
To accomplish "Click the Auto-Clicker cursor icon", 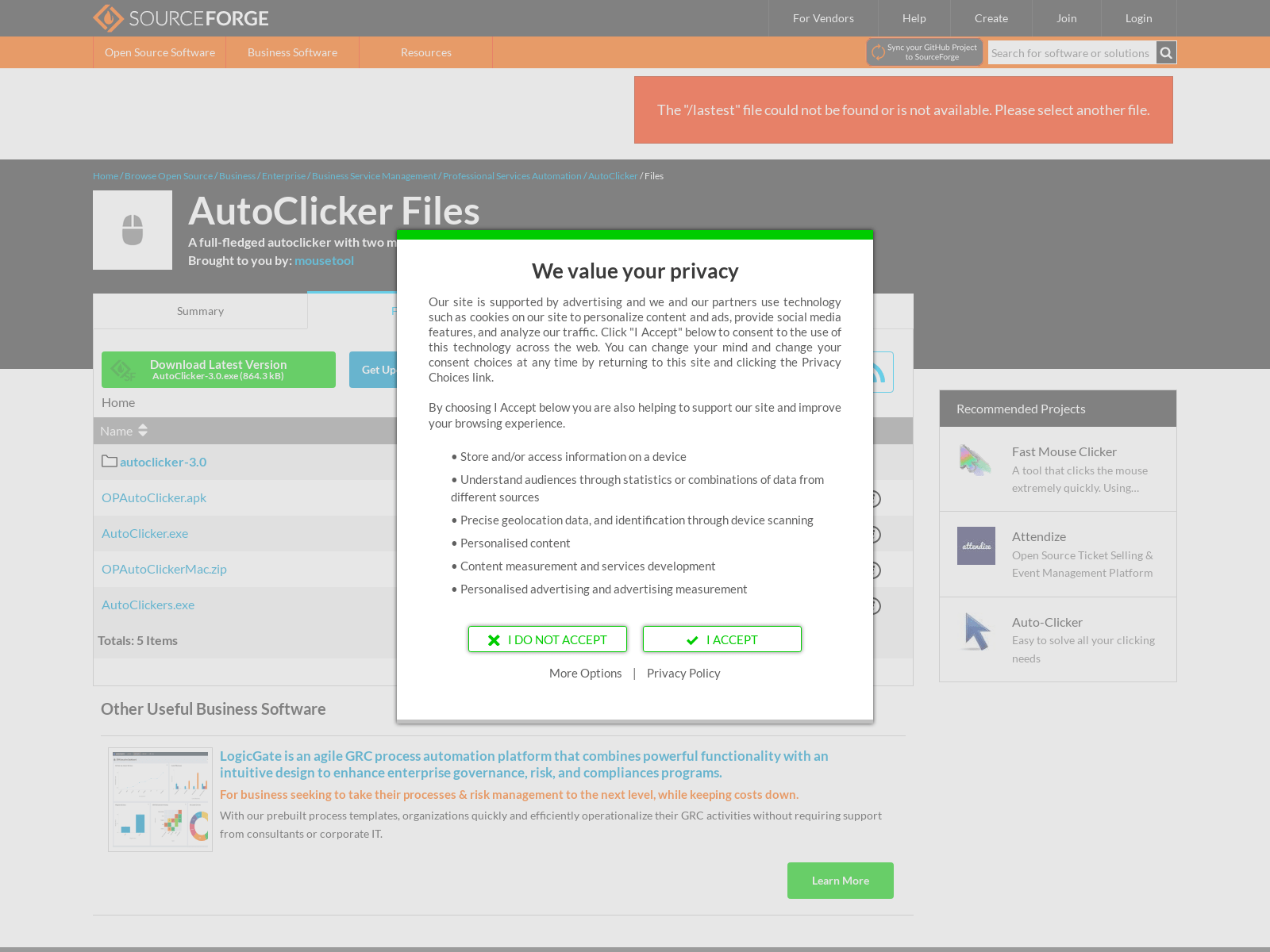I will [976, 631].
